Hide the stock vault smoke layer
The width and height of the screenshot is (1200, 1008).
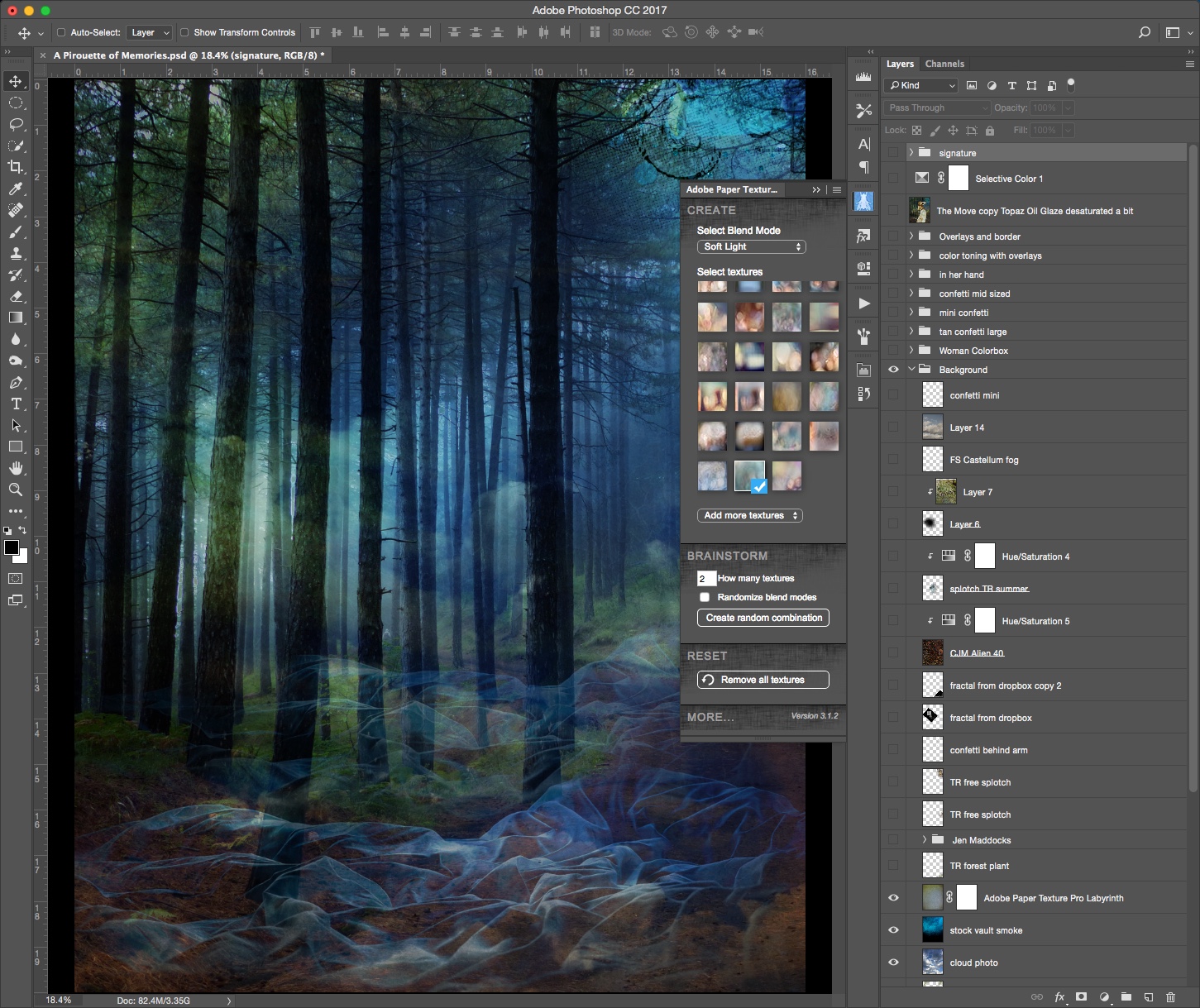point(893,930)
